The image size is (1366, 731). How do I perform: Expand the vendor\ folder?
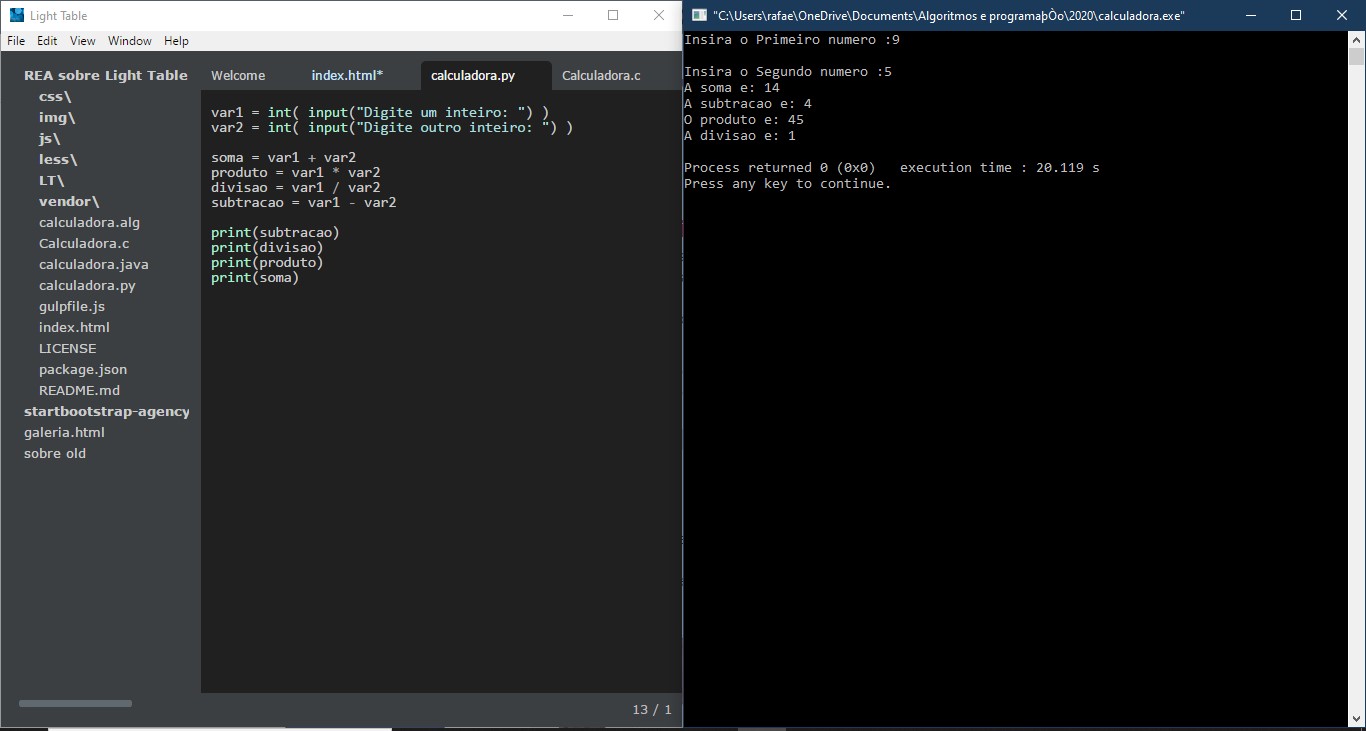point(69,201)
